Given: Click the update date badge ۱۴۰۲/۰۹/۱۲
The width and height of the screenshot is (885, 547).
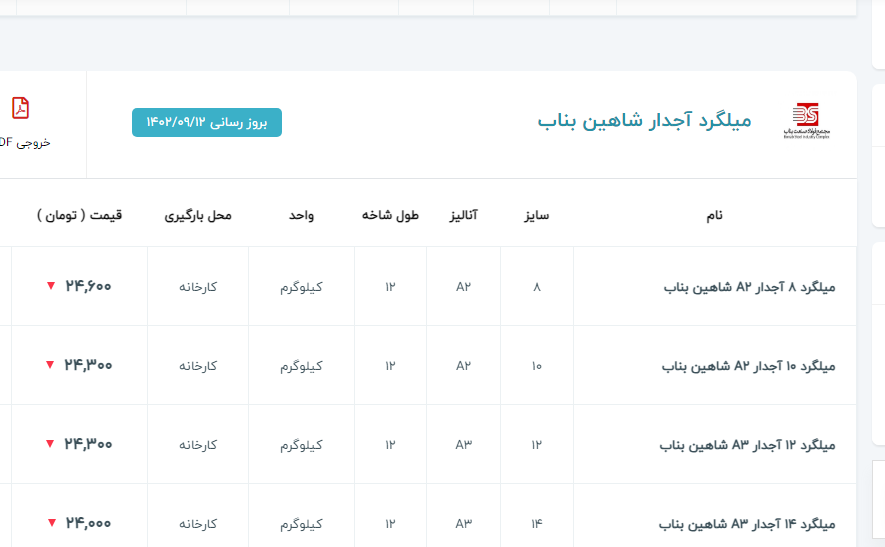Looking at the screenshot, I should coord(207,122).
